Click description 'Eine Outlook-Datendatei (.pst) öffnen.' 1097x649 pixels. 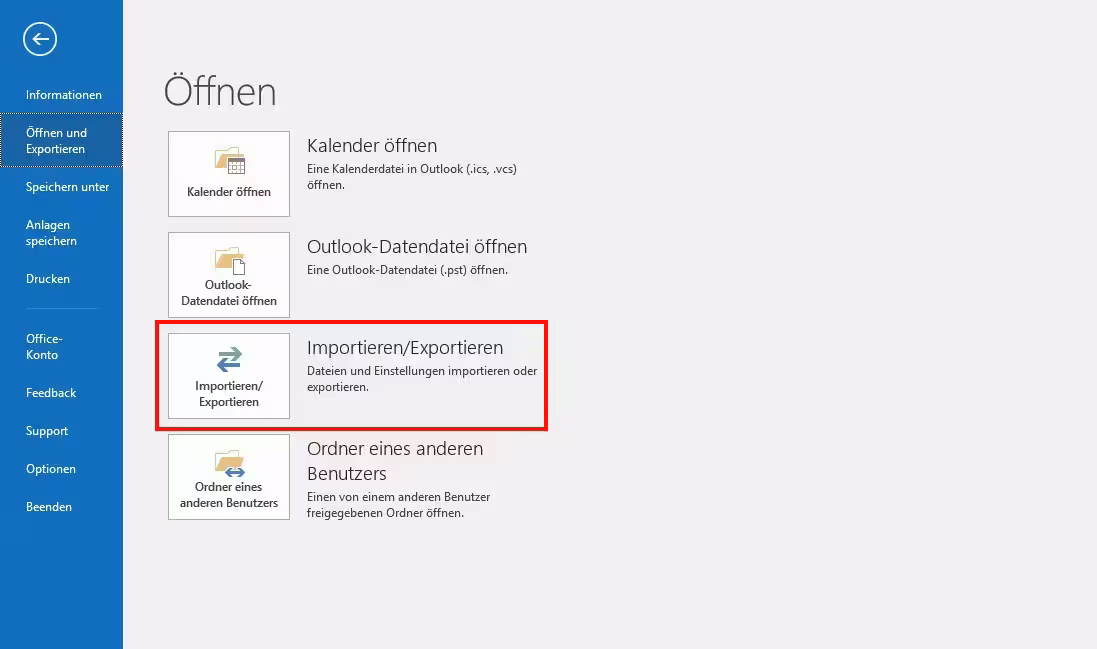407,270
